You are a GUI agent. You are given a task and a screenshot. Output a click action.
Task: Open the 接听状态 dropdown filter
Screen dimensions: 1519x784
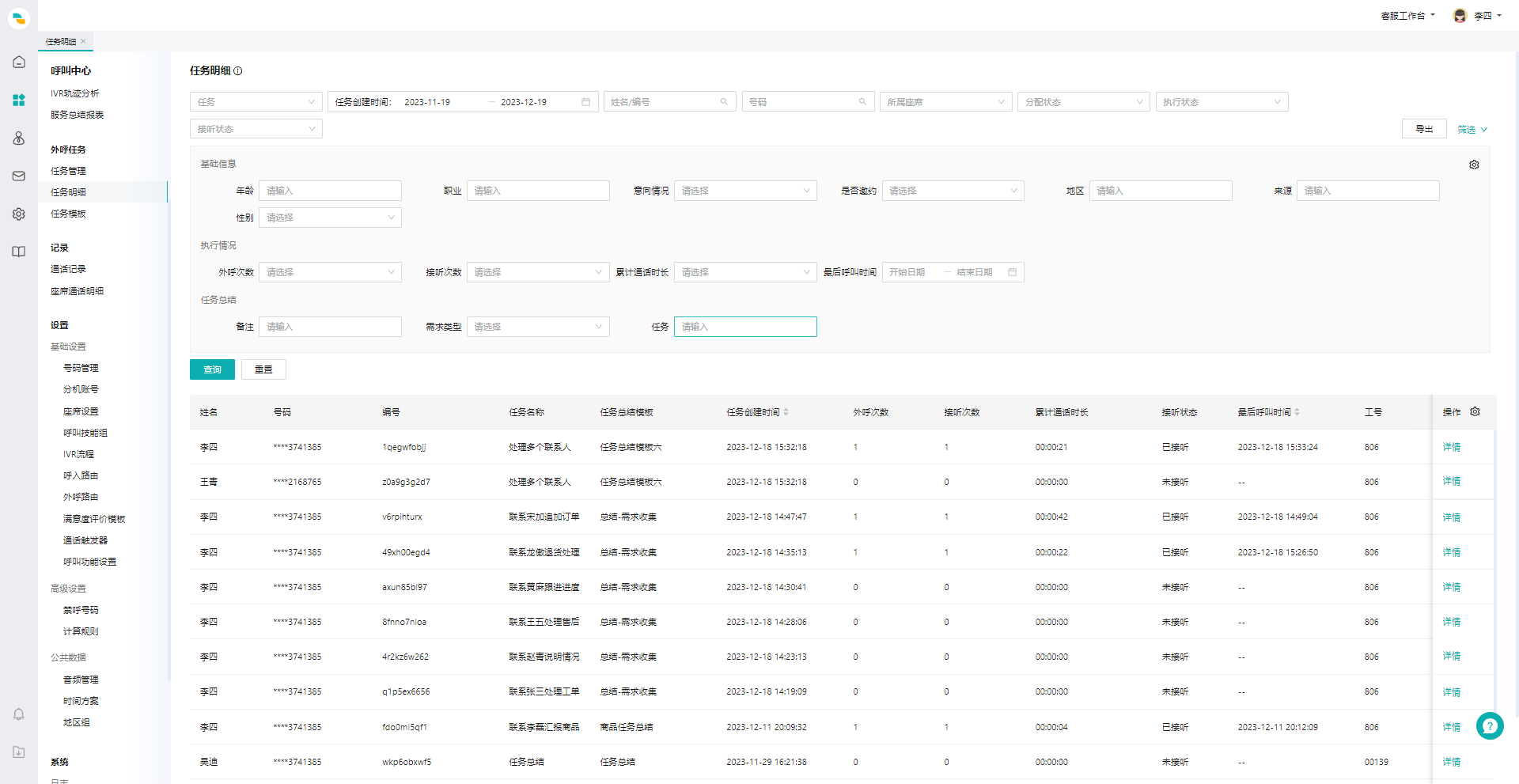[256, 129]
